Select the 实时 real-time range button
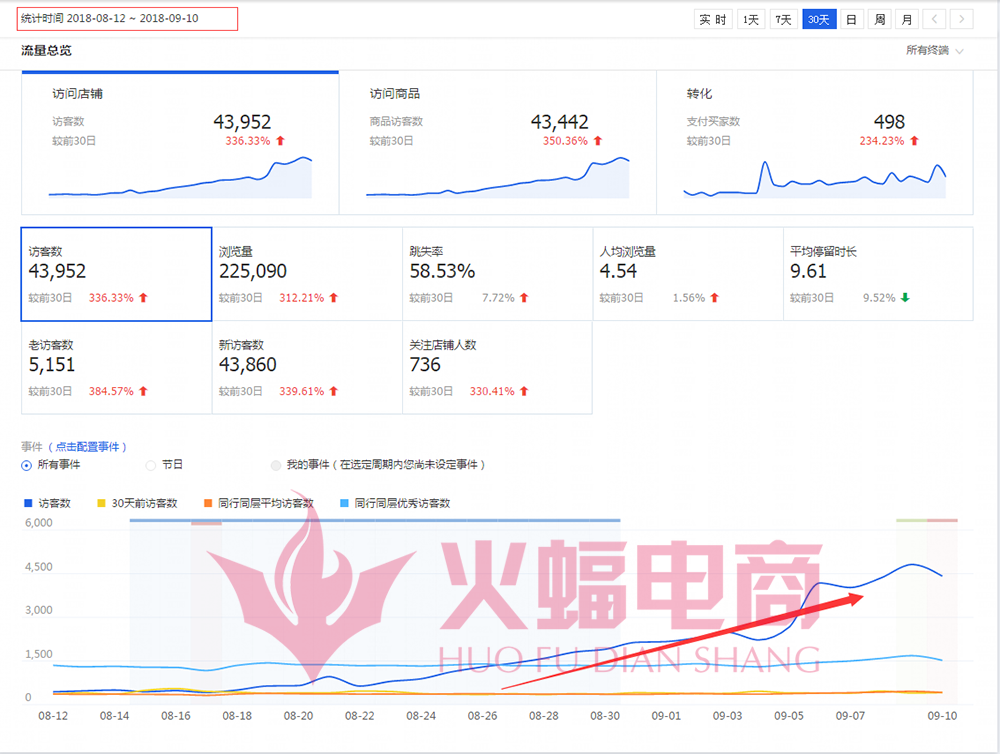 [x=713, y=20]
